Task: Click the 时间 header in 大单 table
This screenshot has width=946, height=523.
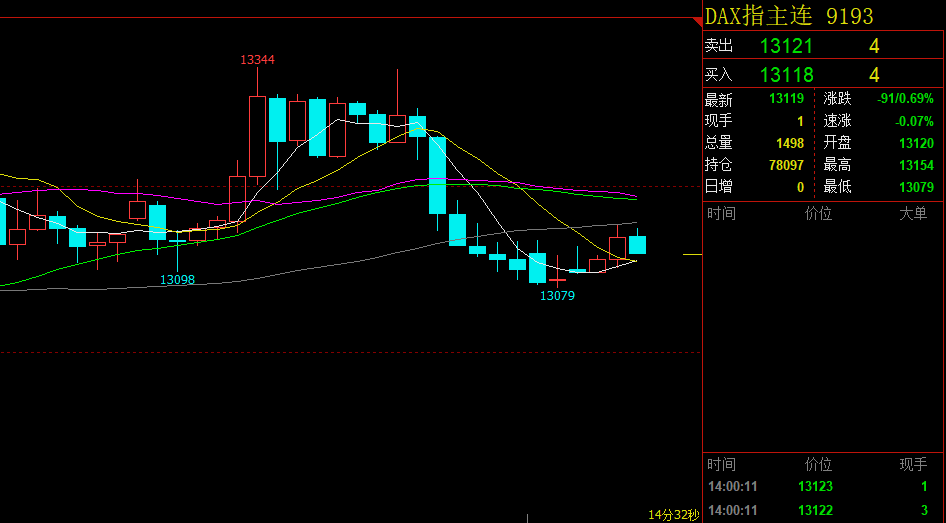Action: point(721,213)
